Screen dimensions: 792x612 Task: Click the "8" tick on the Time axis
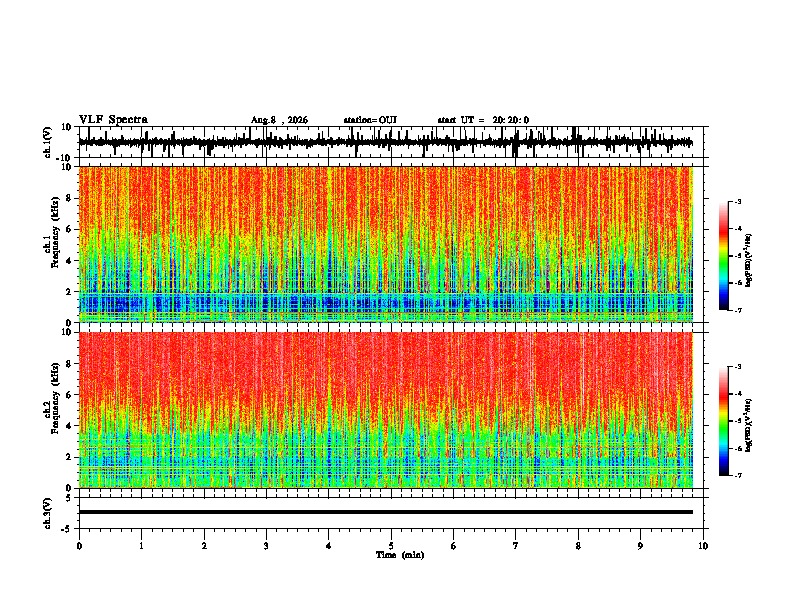coord(578,546)
